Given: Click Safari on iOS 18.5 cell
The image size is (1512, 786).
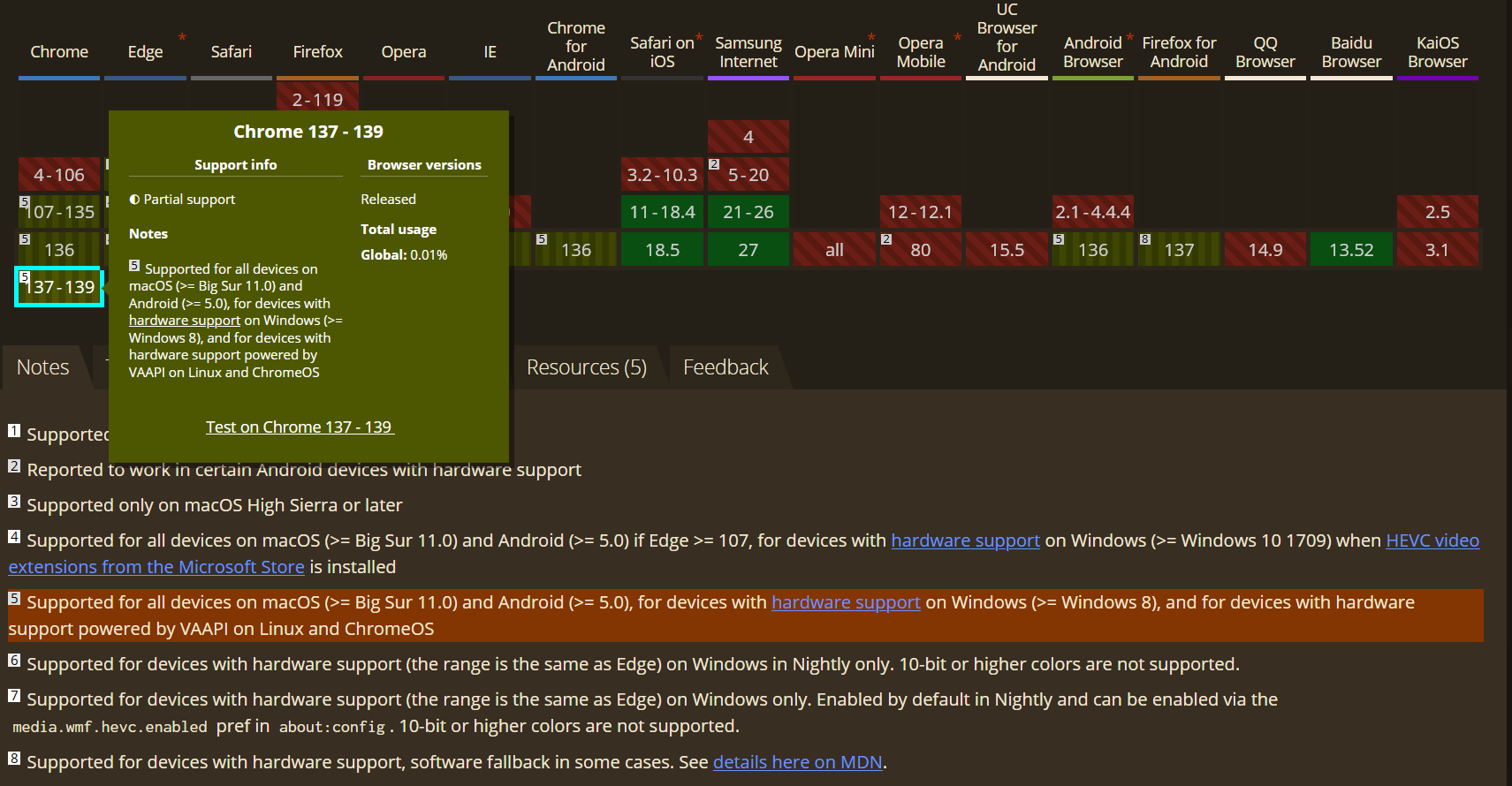Looking at the screenshot, I should pos(662,250).
